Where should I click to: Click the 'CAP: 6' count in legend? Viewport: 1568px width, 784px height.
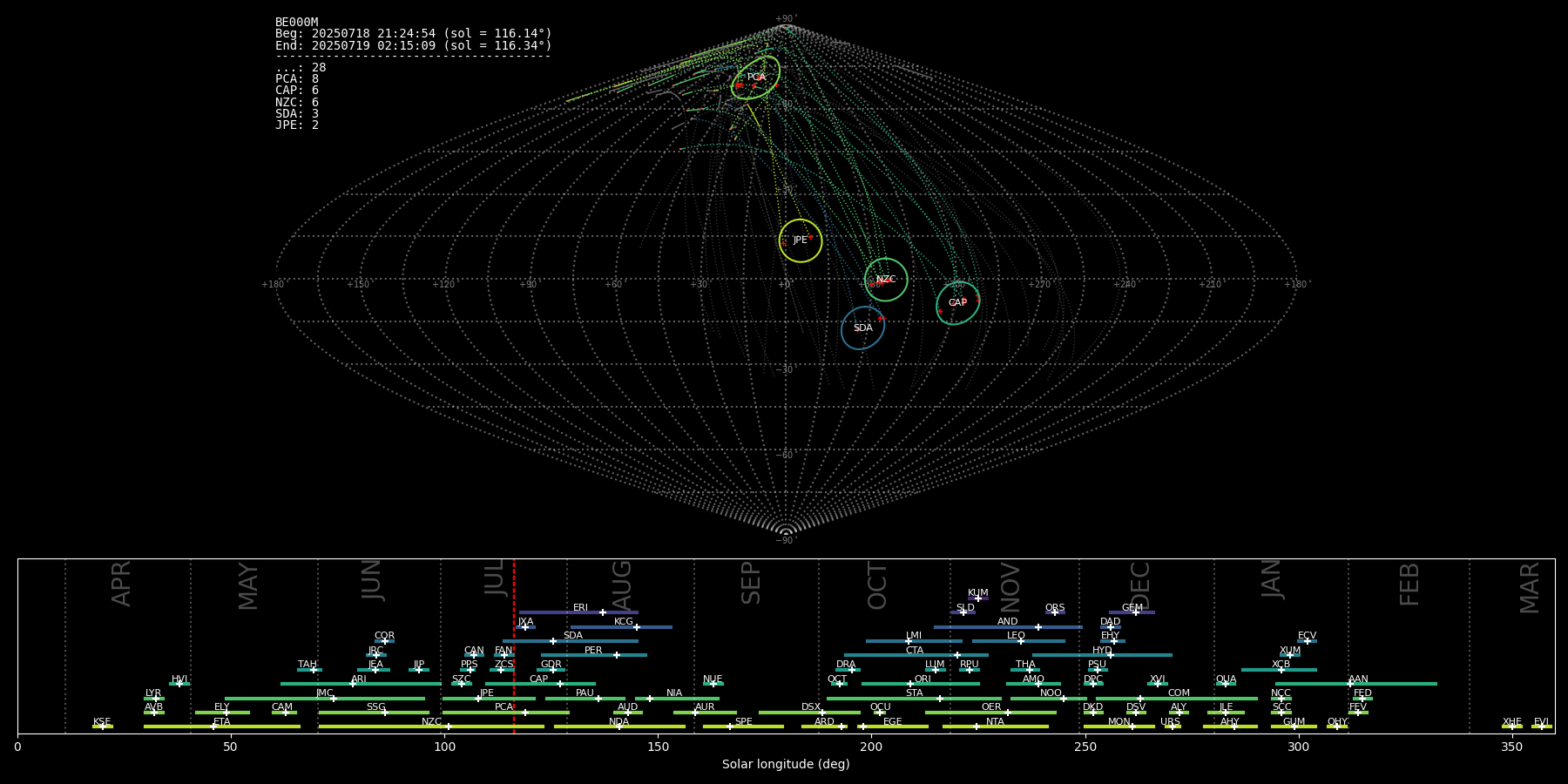point(297,91)
